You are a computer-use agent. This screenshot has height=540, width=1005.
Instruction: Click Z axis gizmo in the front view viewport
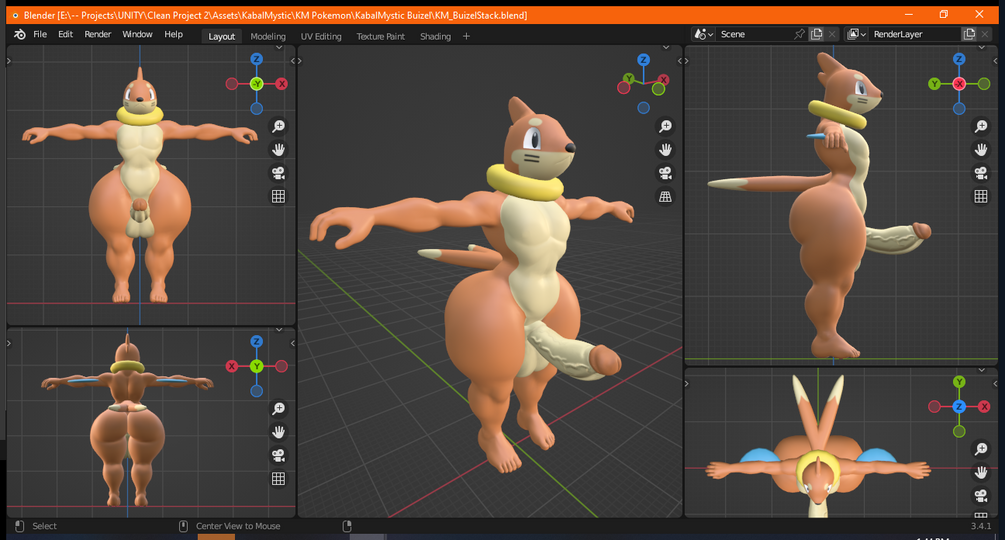(x=256, y=60)
